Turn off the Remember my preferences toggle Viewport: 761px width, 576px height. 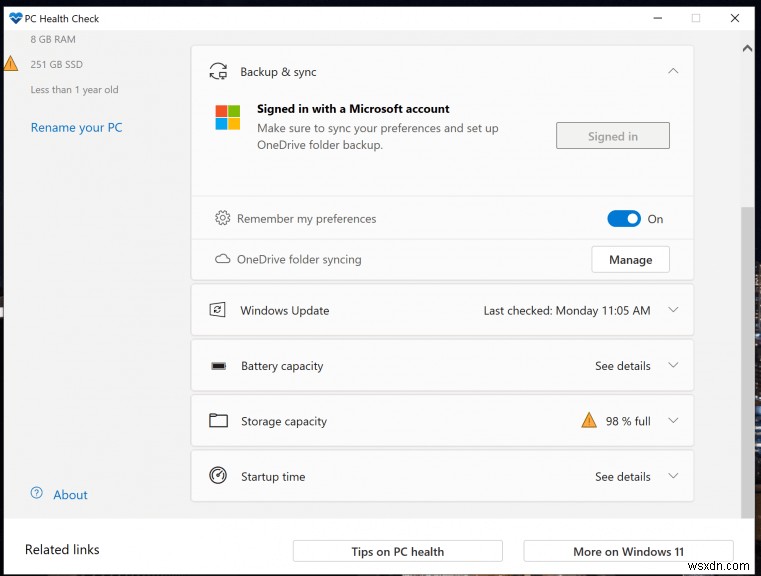coord(624,219)
